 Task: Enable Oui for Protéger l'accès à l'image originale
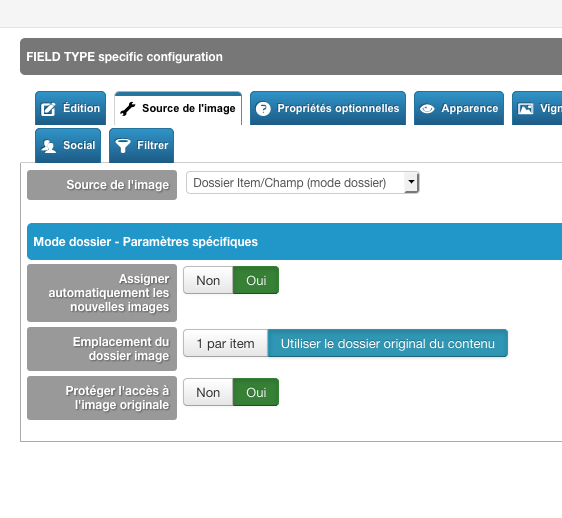point(256,392)
